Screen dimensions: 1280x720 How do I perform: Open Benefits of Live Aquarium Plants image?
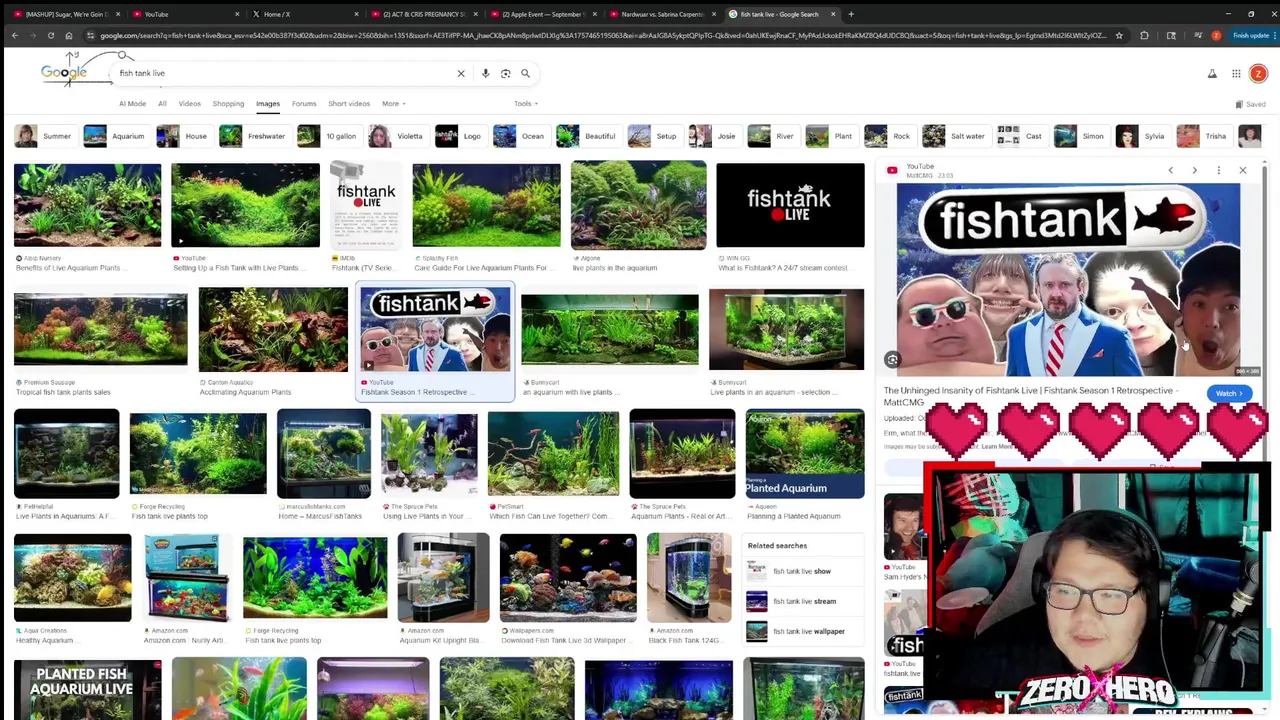[x=87, y=205]
